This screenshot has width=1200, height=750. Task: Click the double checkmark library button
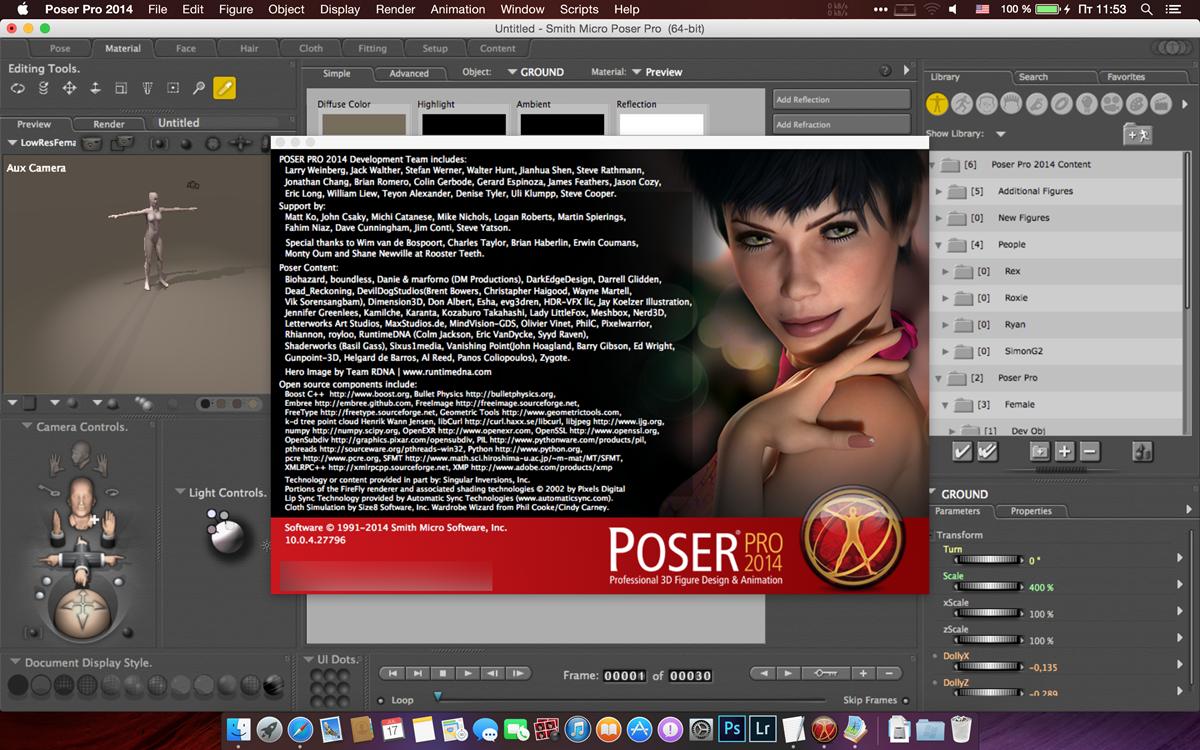986,452
